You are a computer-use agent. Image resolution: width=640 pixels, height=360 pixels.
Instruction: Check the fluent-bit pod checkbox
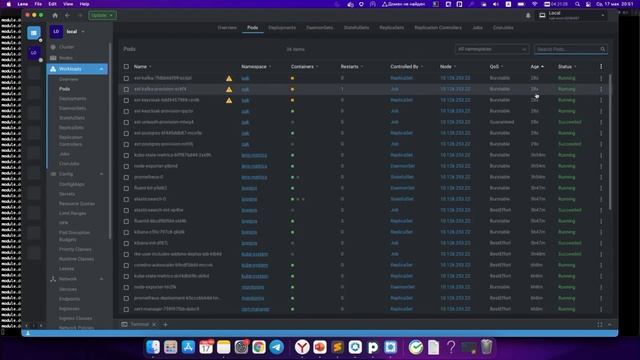tap(126, 188)
